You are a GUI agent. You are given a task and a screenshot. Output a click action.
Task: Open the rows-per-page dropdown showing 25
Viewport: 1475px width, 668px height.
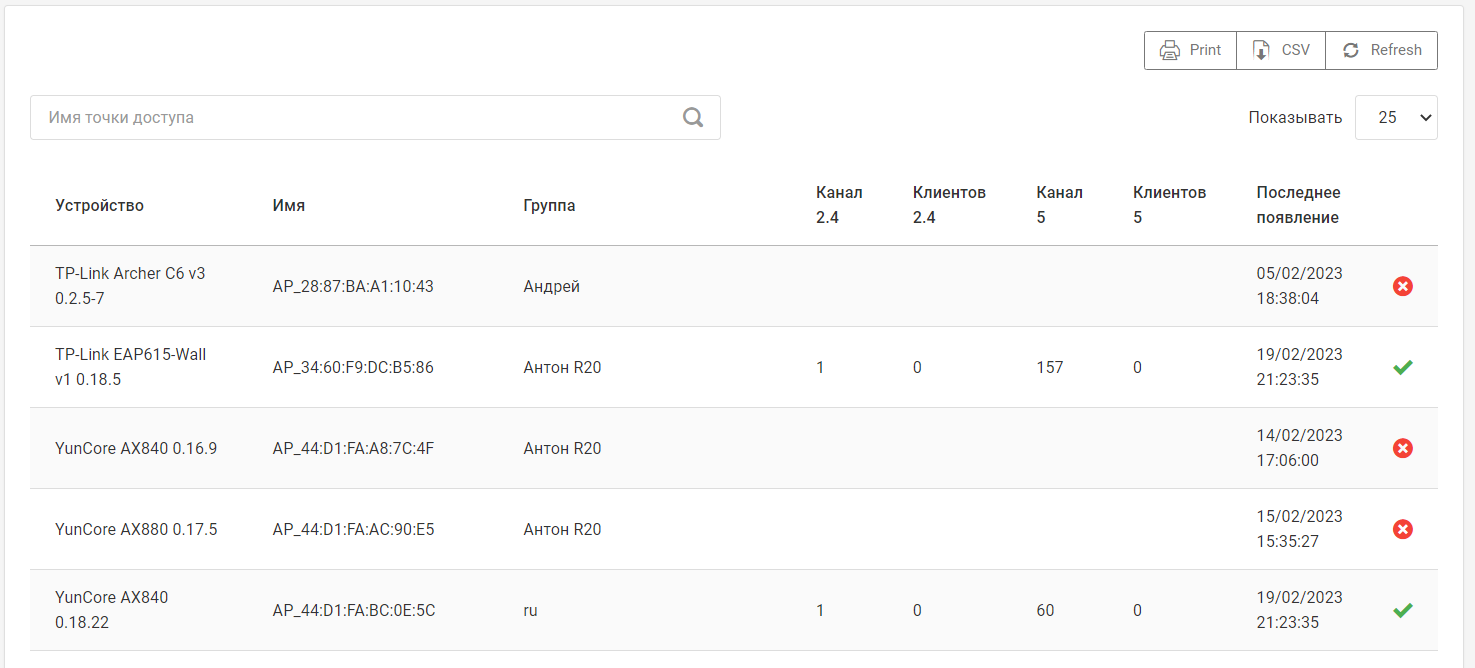pos(1395,117)
